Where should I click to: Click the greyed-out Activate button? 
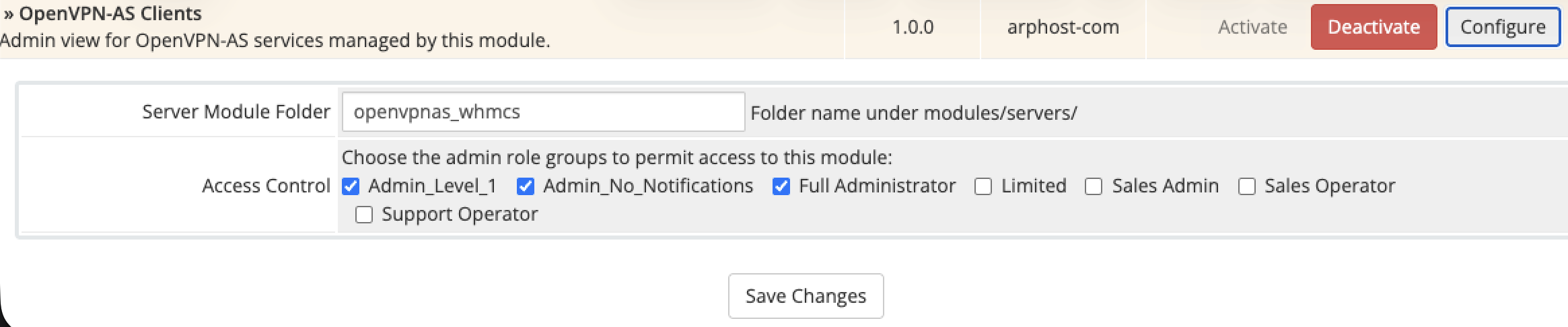pos(1252,27)
